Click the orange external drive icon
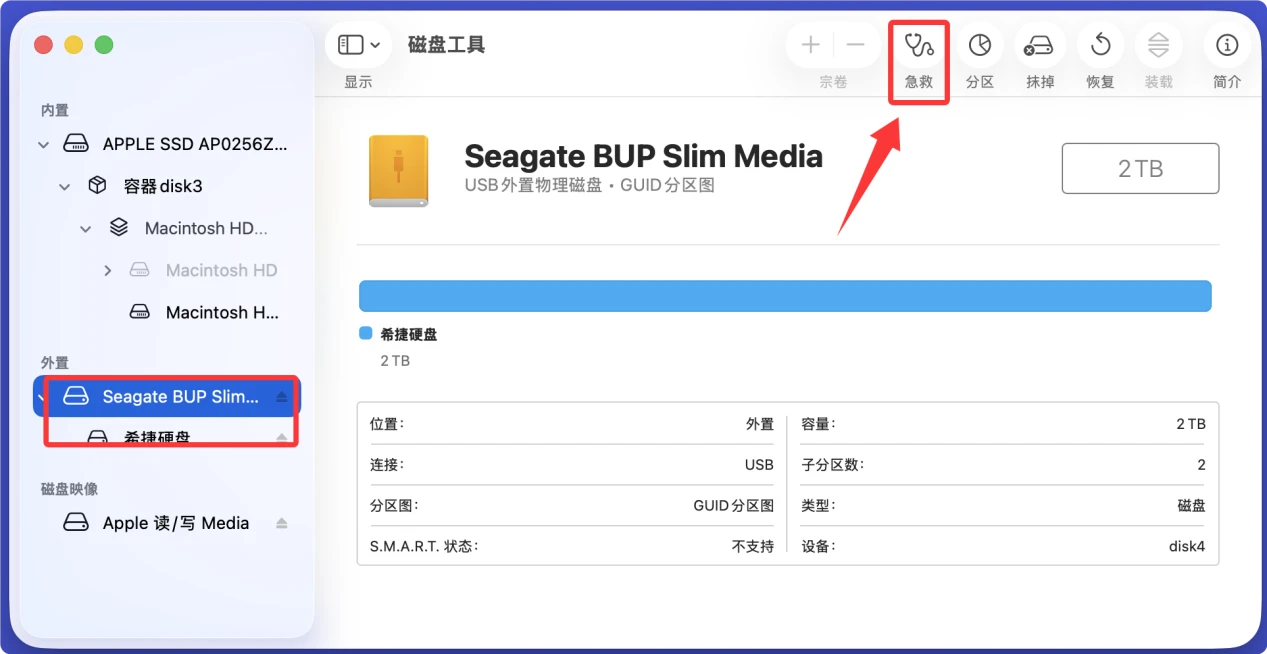1267x654 pixels. click(x=398, y=171)
